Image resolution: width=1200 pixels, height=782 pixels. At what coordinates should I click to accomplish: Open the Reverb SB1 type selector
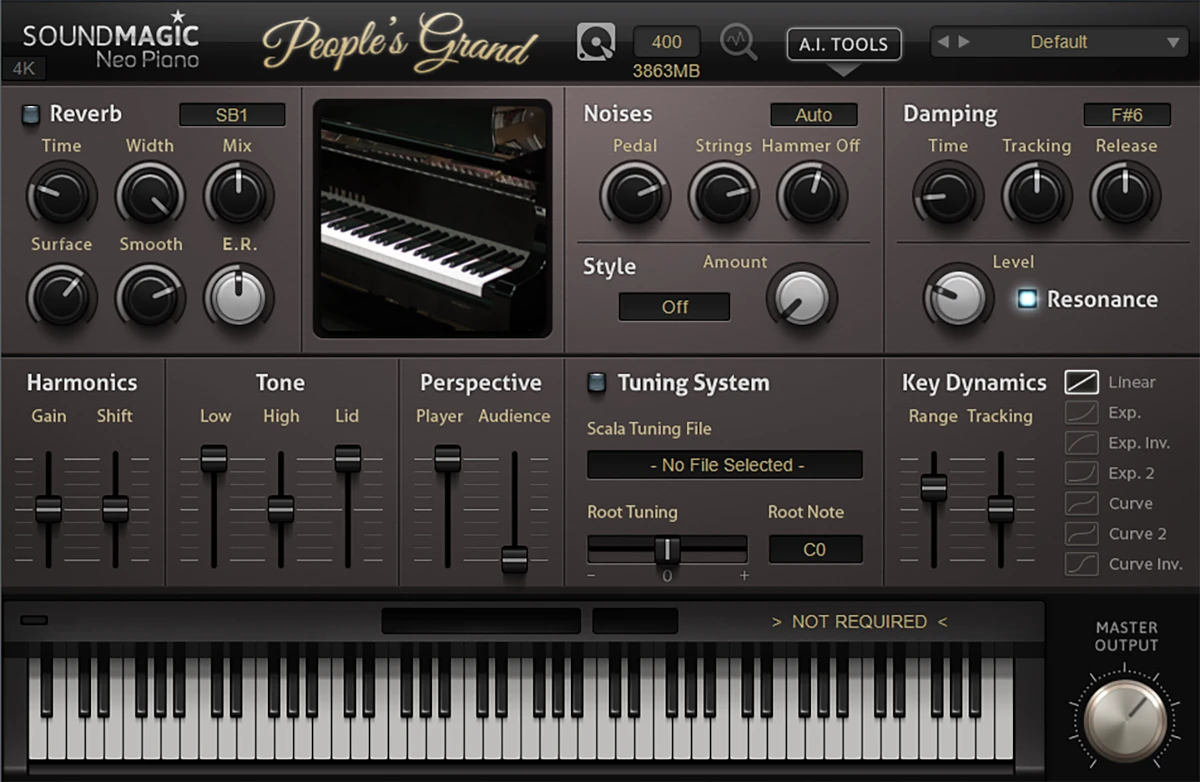click(x=232, y=115)
